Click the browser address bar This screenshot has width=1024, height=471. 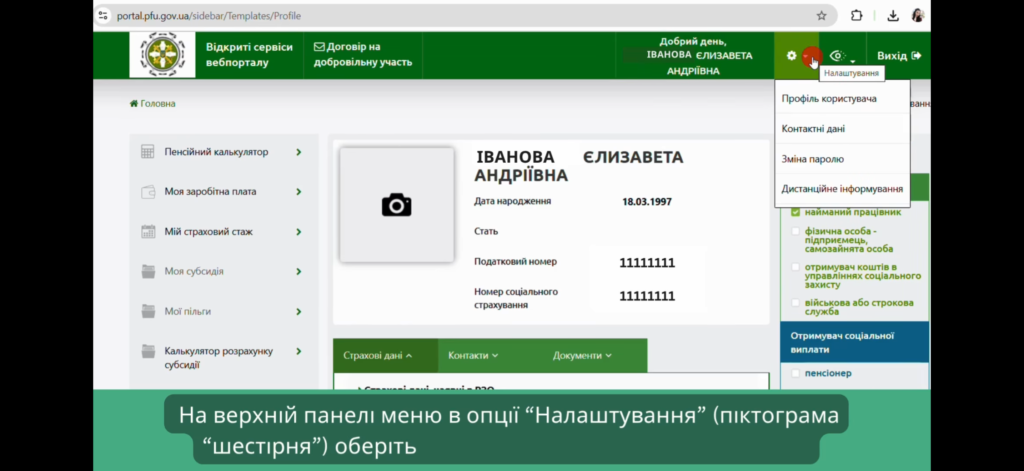coord(450,16)
